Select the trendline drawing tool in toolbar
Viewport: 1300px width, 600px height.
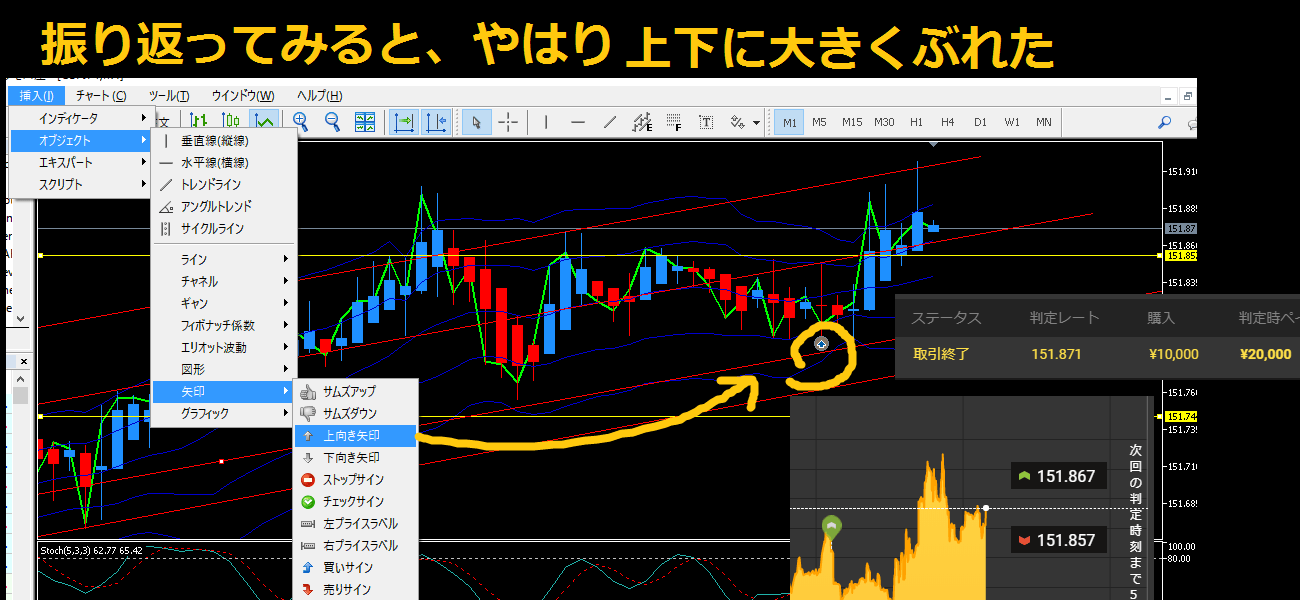610,122
